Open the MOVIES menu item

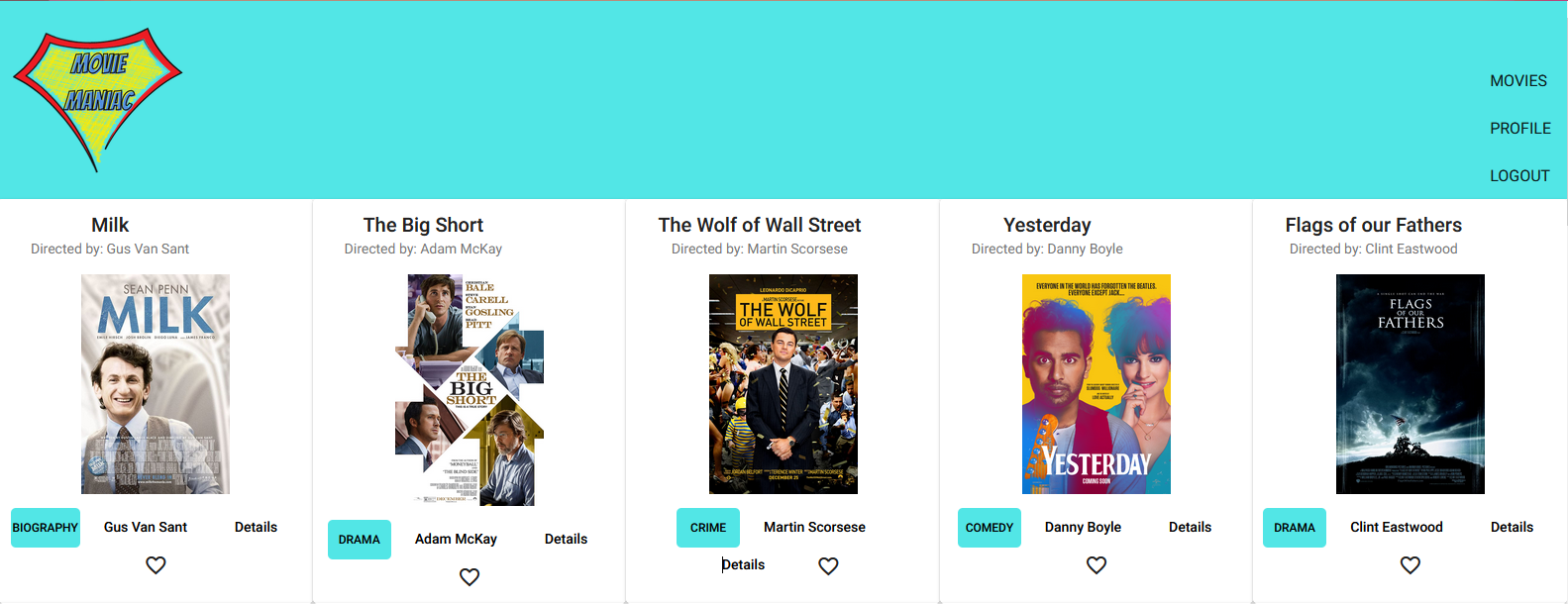(x=1518, y=81)
